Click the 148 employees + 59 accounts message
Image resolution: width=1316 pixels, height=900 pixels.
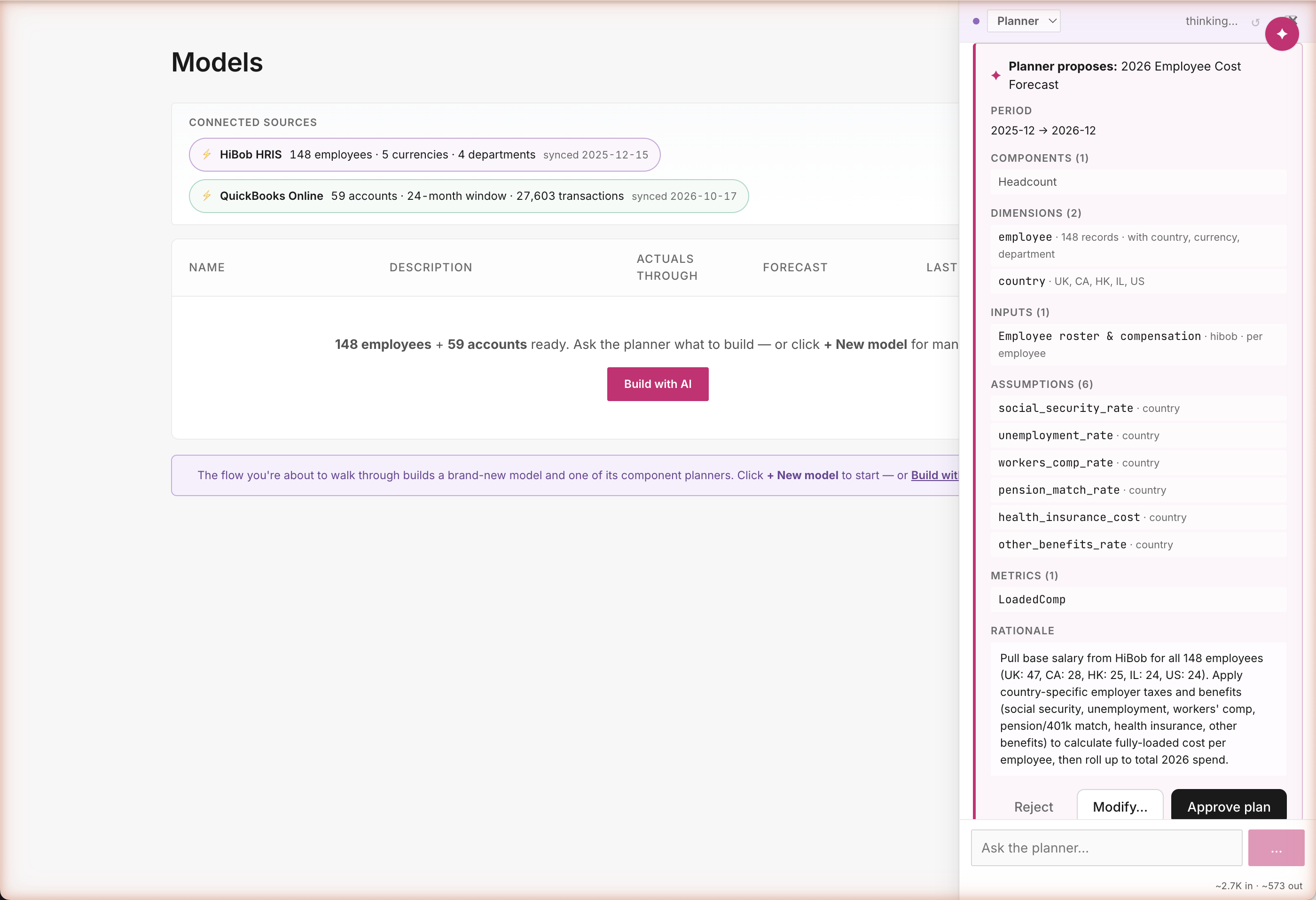646,344
